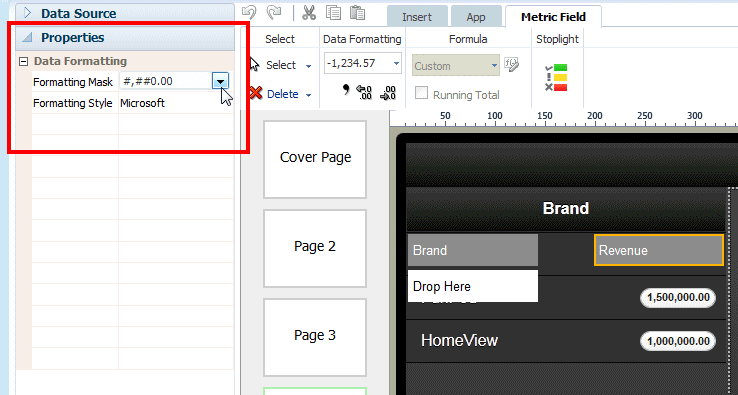Open the Formatting Mask dropdown arrow

point(220,81)
